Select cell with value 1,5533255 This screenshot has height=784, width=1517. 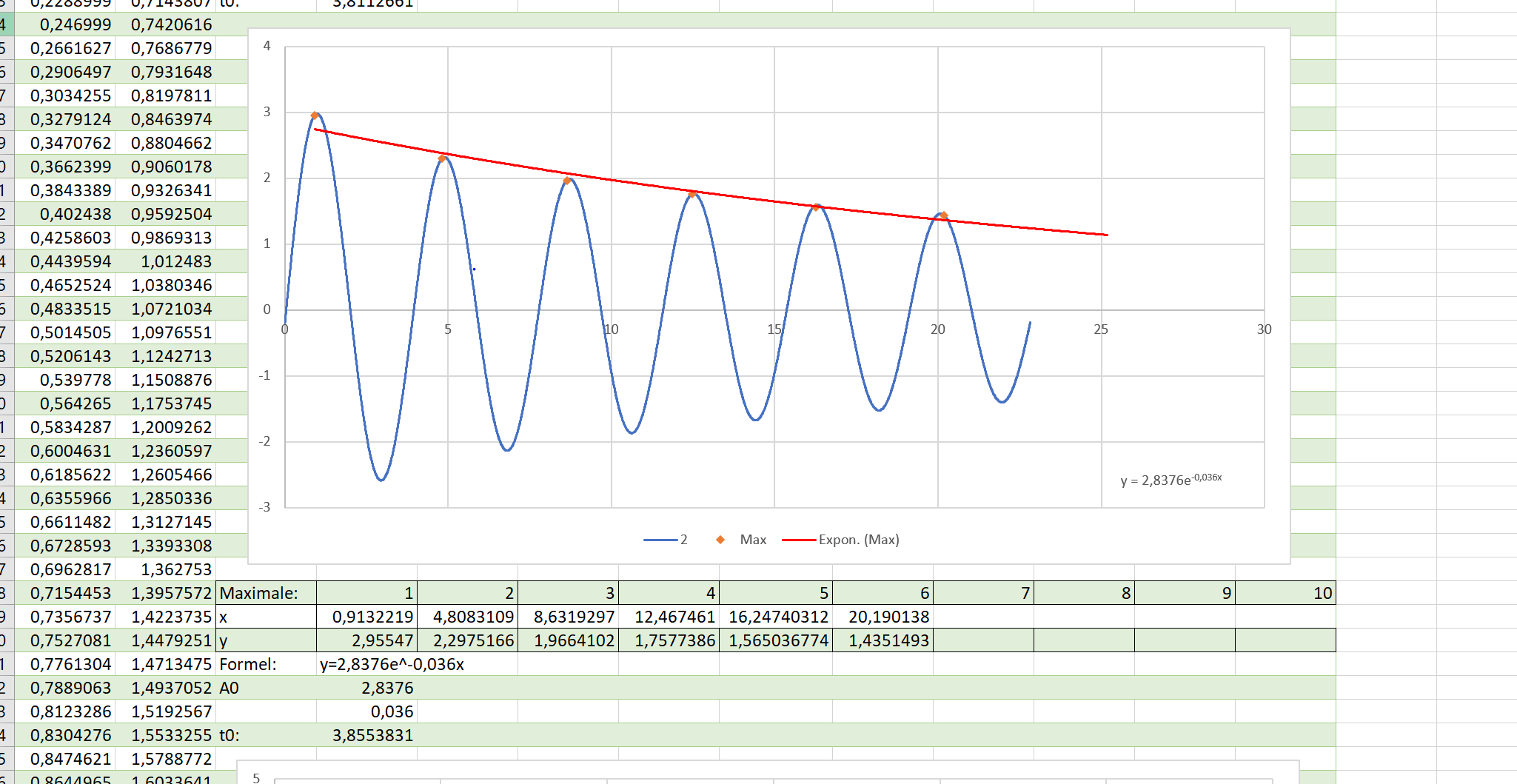tap(165, 735)
